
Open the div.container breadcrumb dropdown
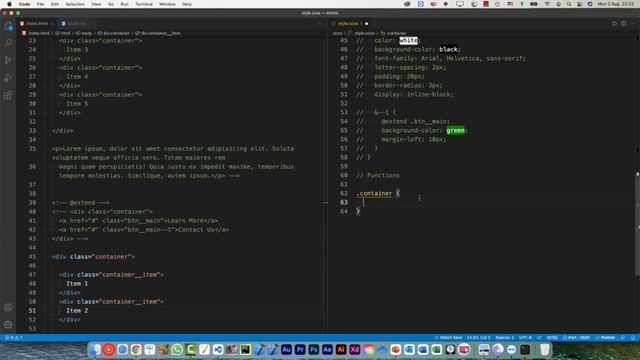point(114,33)
